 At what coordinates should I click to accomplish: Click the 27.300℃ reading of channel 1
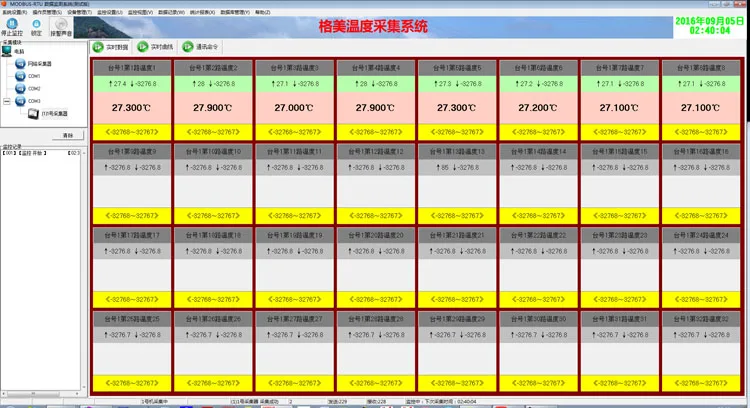point(132,108)
